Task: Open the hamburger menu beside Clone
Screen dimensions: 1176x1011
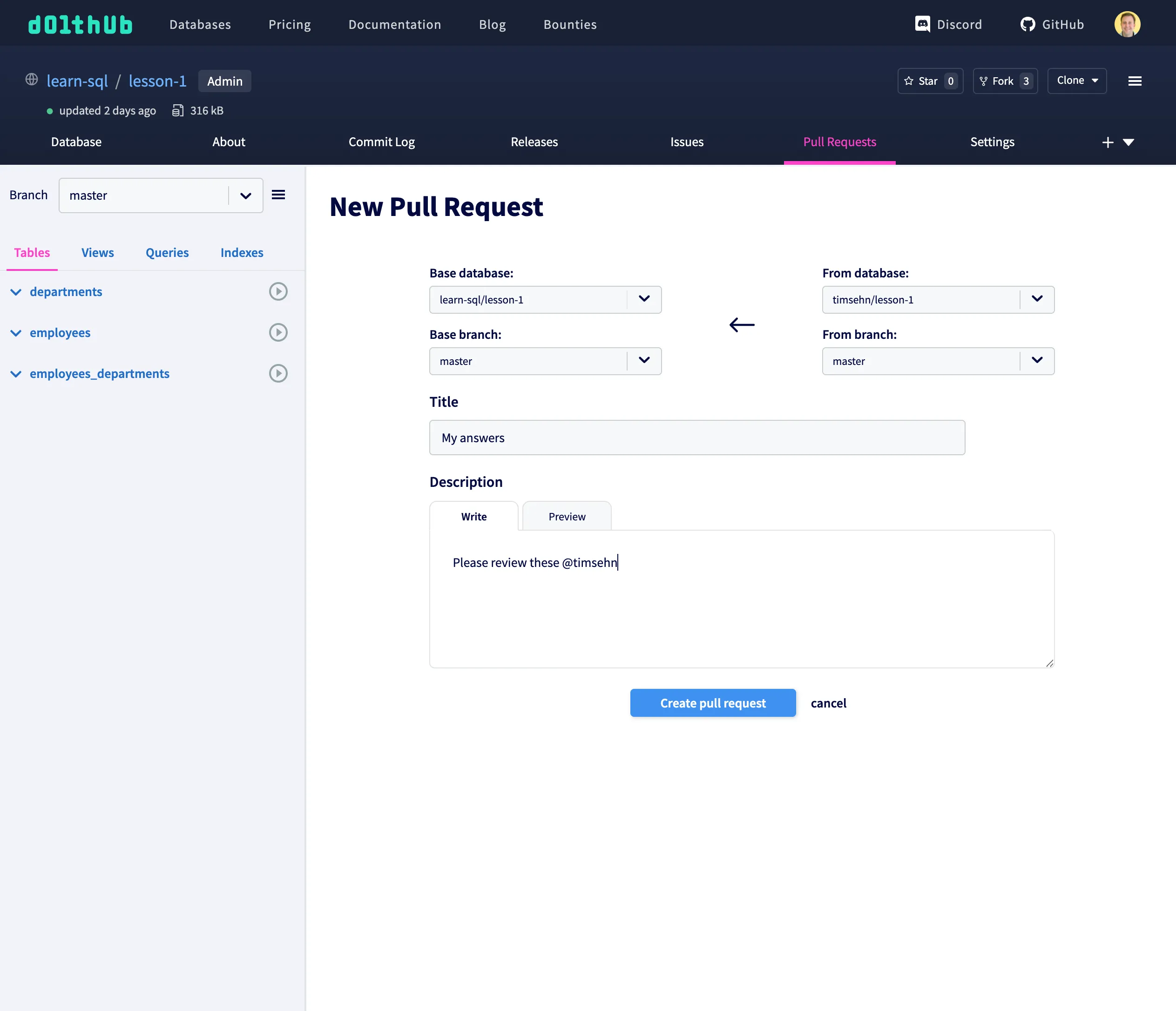Action: point(1135,81)
